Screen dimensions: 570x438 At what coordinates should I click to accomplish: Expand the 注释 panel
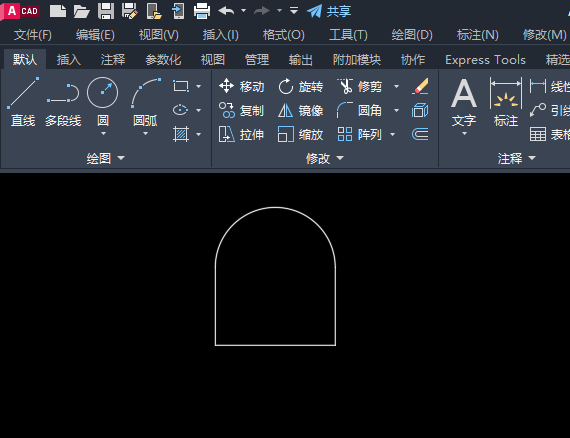click(x=517, y=158)
